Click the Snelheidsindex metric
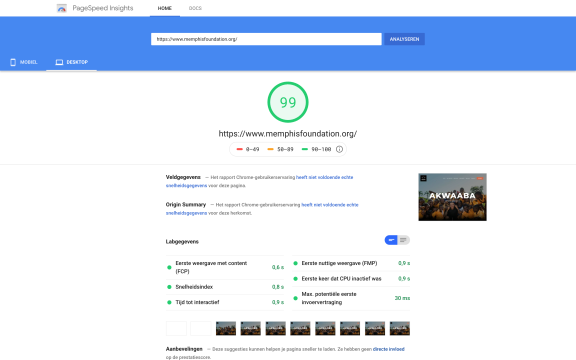This screenshot has height=360, width=576. point(225,287)
